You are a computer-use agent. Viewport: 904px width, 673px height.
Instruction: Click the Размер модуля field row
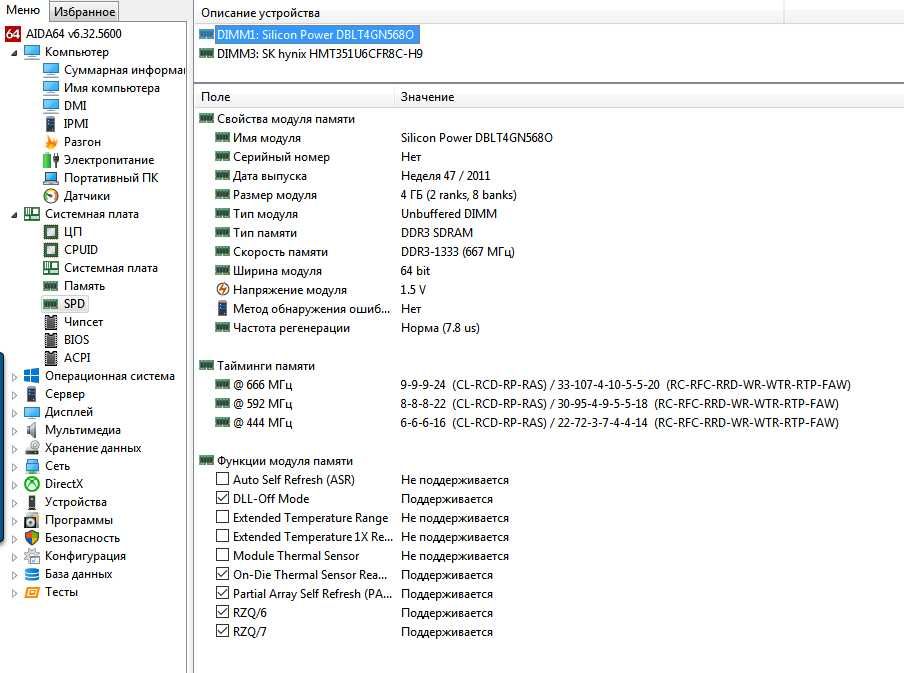click(x=366, y=194)
